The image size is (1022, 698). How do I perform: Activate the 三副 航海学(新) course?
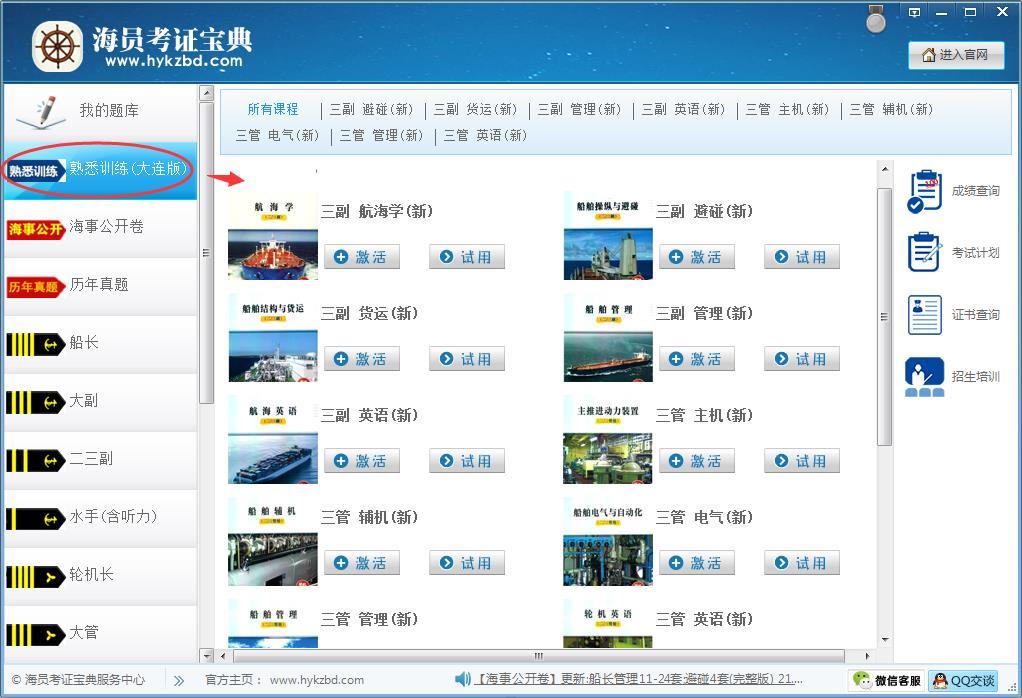pos(361,257)
